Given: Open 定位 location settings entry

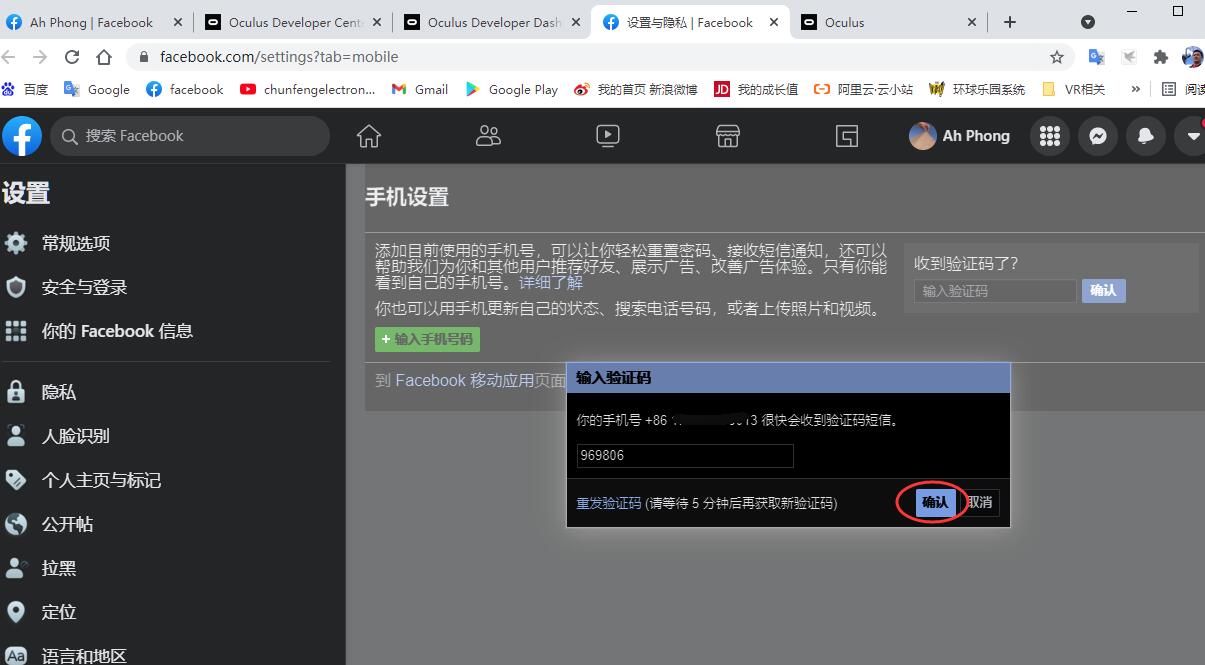Looking at the screenshot, I should 58,612.
